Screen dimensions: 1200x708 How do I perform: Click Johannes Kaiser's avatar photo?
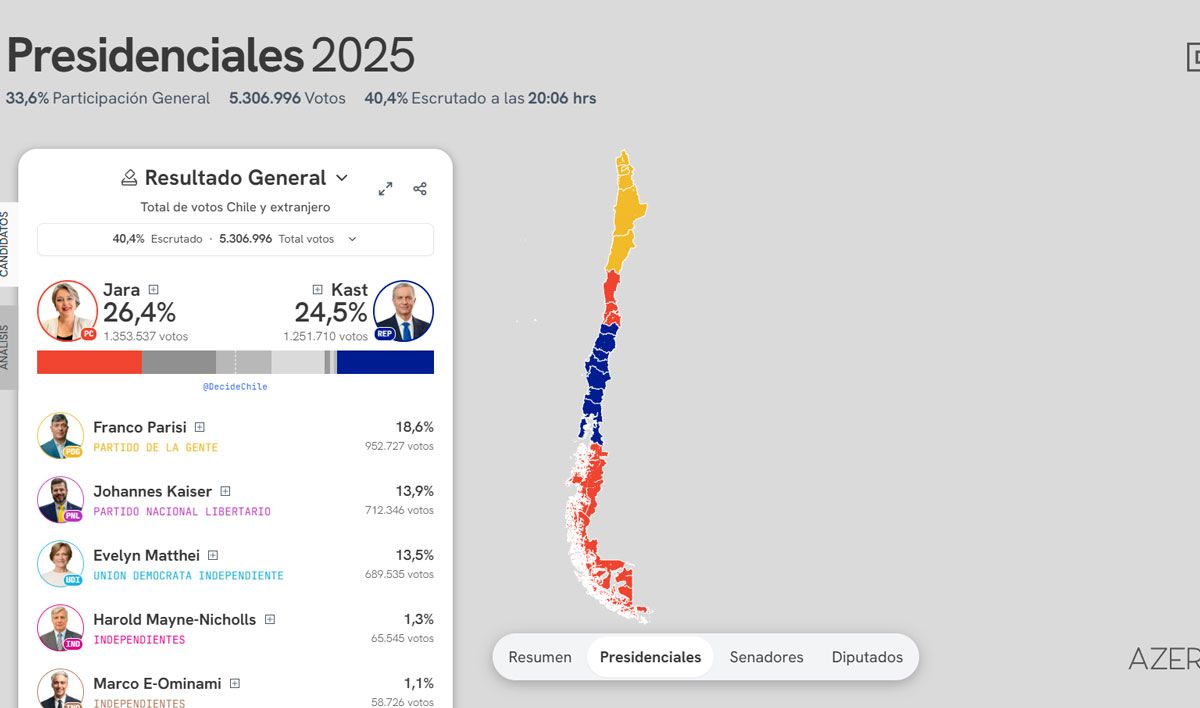click(60, 500)
